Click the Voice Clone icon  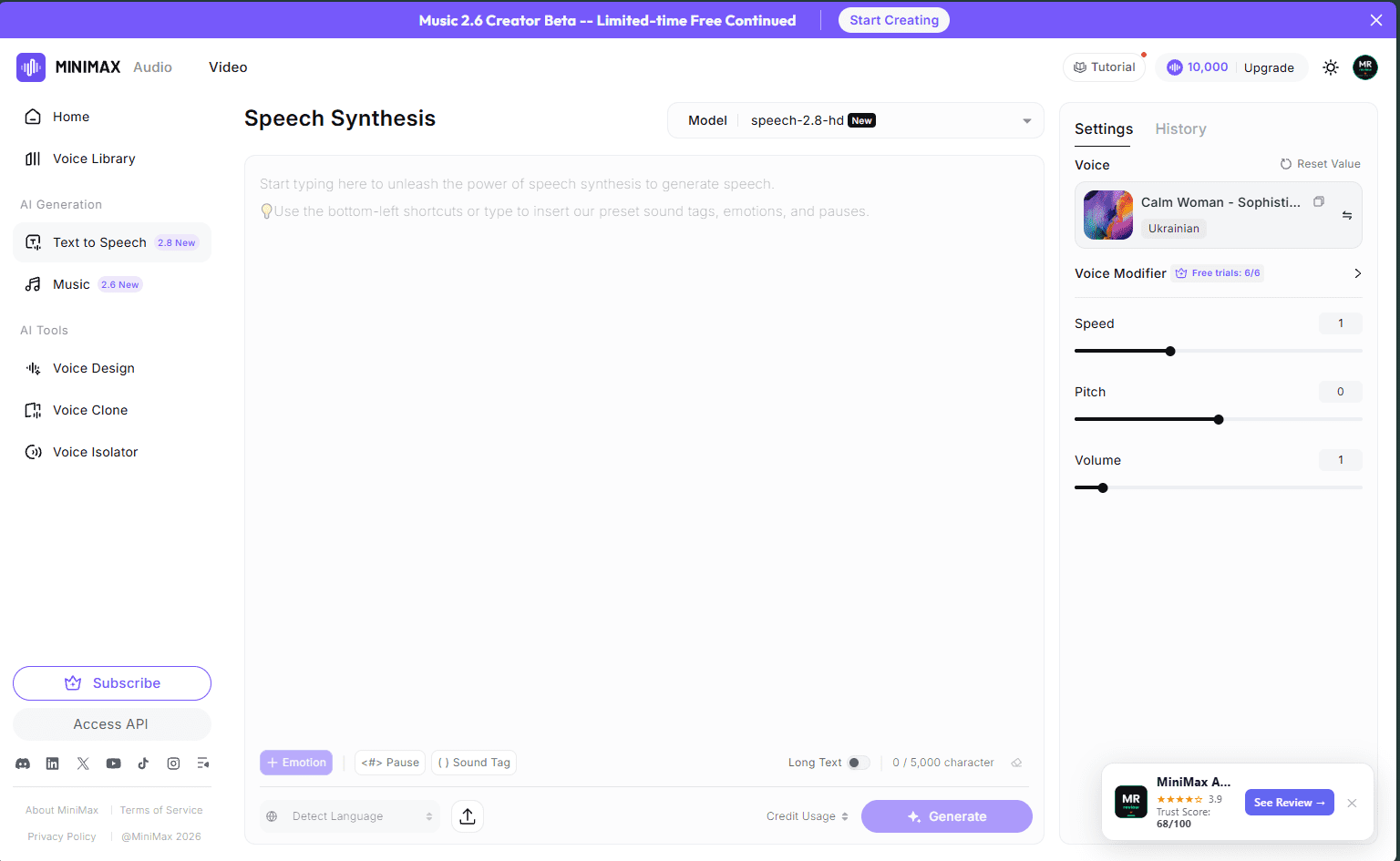pos(33,410)
